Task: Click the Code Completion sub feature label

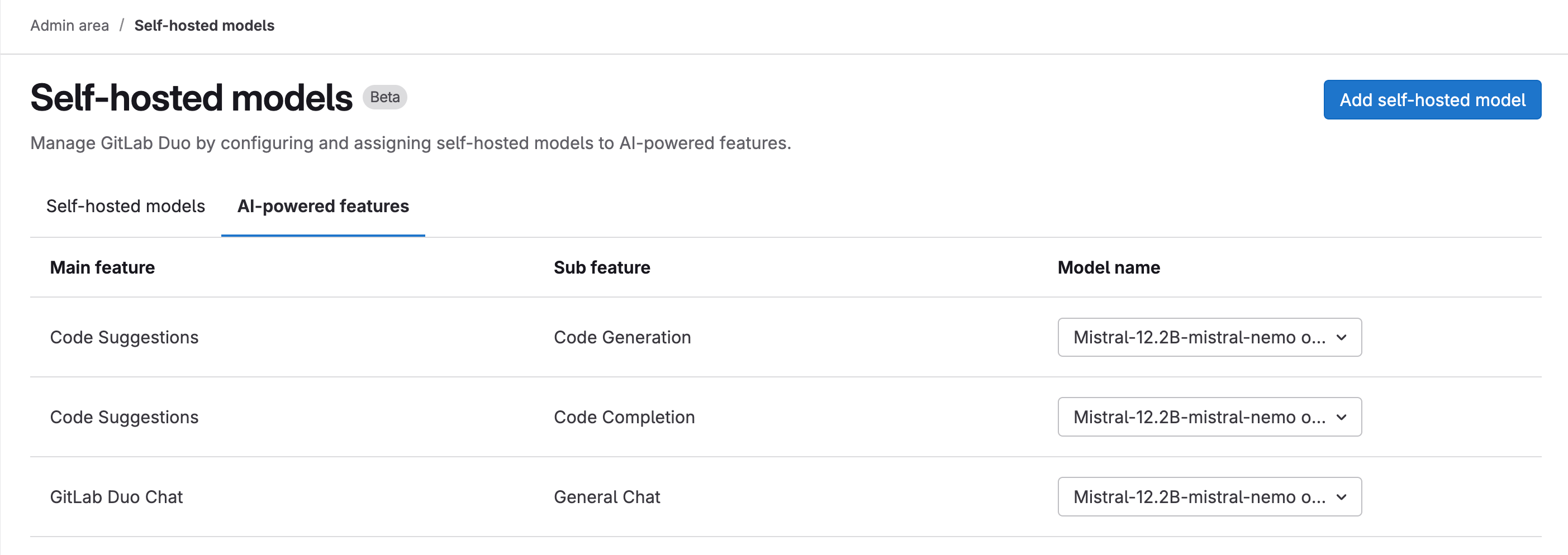Action: click(x=624, y=417)
